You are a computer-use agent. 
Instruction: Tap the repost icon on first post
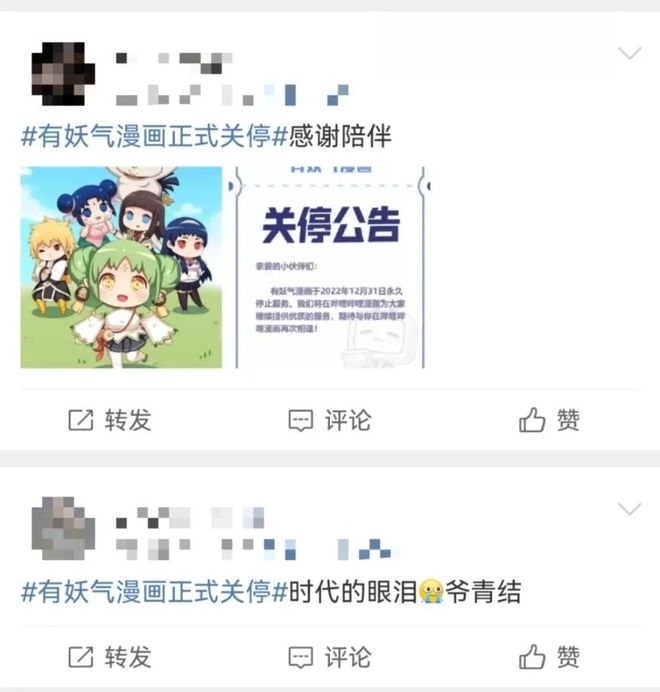click(81, 420)
